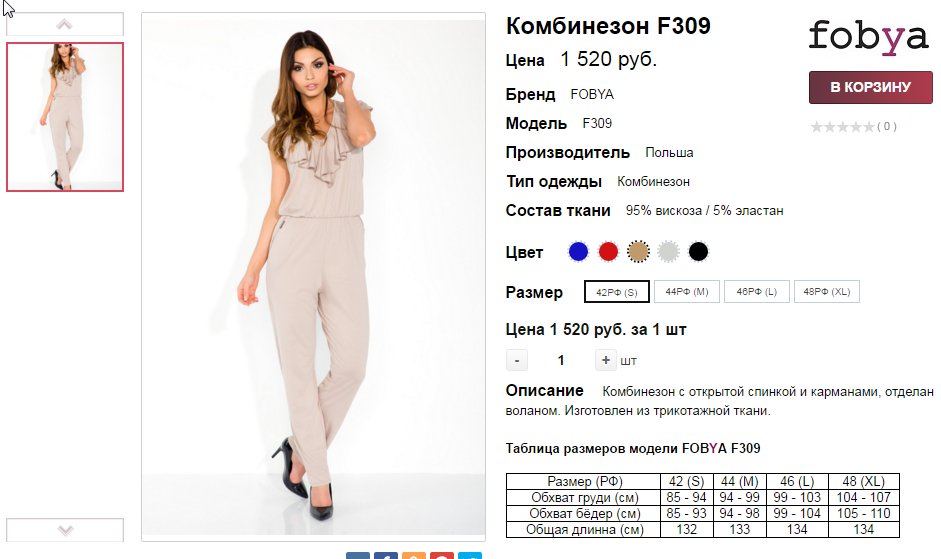The width and height of the screenshot is (941, 559).
Task: Add item with В КОРЗИНУ button
Action: [x=871, y=88]
